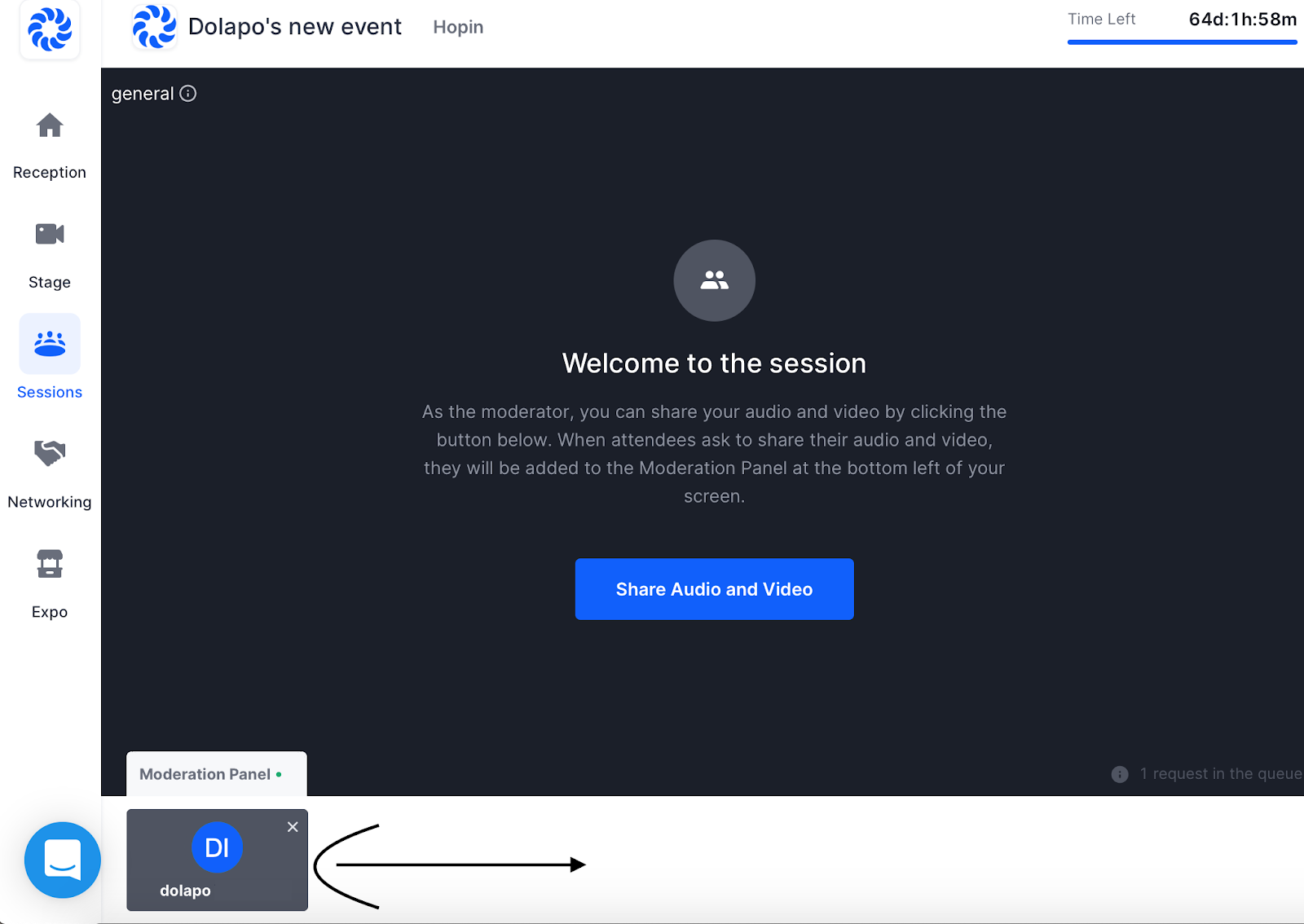Image resolution: width=1304 pixels, height=924 pixels.
Task: Select dolapo's request card in moderation panel
Action: pyautogui.click(x=217, y=860)
